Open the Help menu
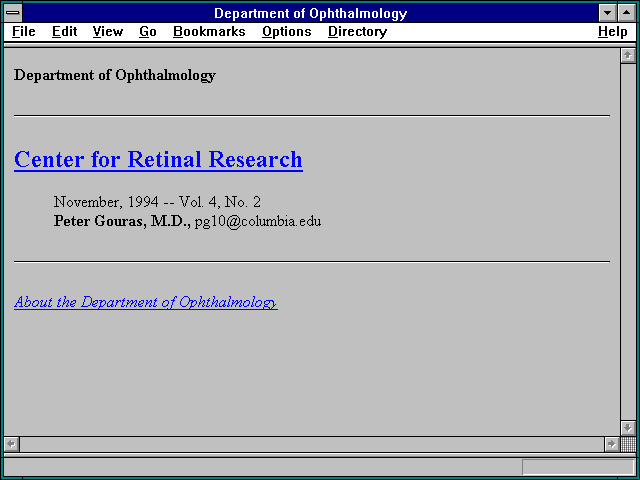The image size is (640, 480). [x=613, y=32]
